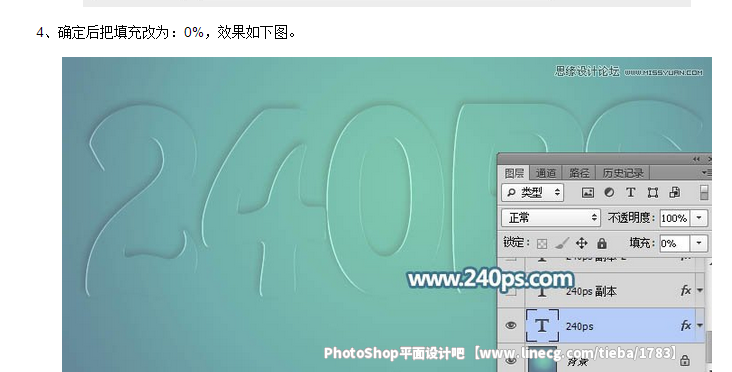
Task: Switch to the 通道 tab
Action: click(545, 173)
